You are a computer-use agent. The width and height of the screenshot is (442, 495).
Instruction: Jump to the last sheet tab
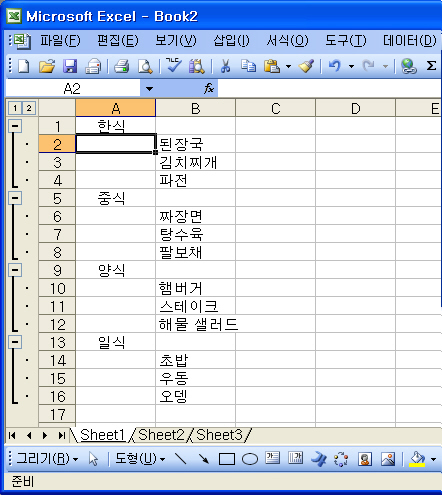[x=61, y=435]
